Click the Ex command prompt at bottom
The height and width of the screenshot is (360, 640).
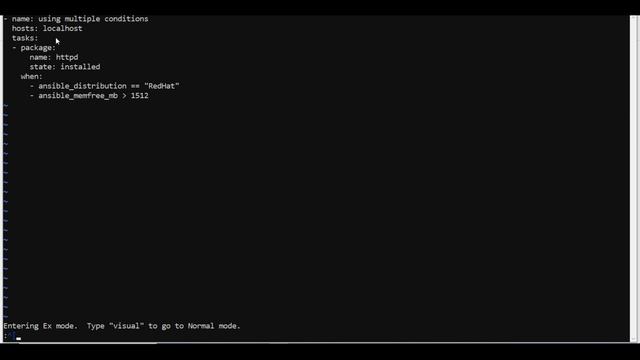click(12, 336)
